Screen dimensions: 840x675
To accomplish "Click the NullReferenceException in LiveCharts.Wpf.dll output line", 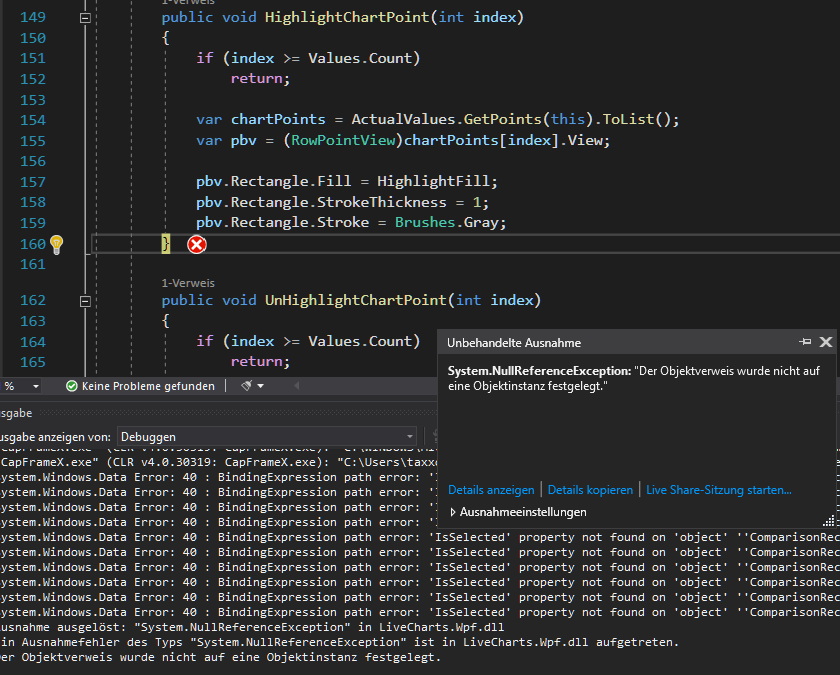I will [252, 627].
